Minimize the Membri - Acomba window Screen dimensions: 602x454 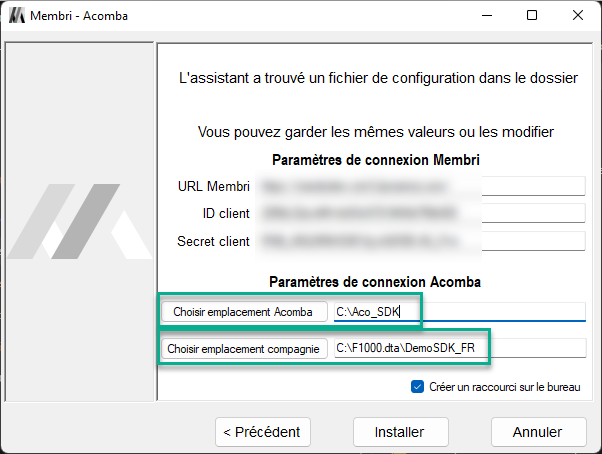[486, 16]
